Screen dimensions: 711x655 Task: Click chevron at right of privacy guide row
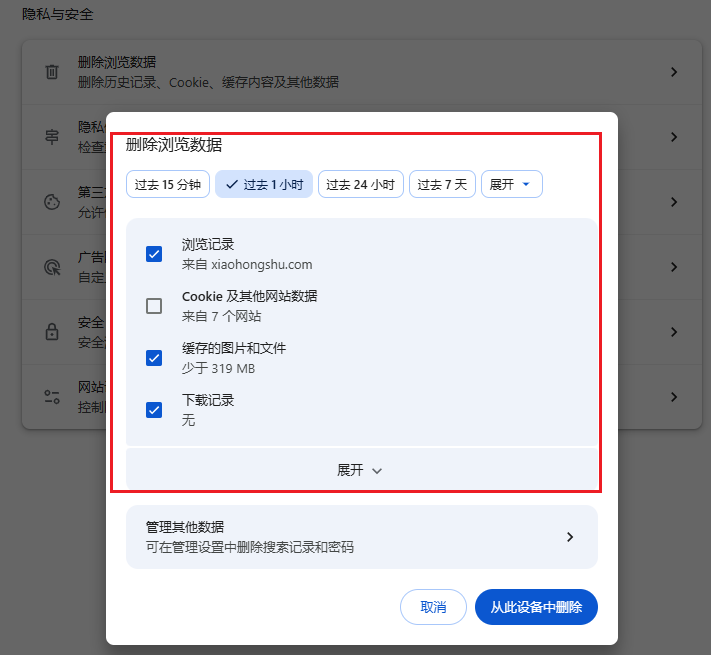674,137
